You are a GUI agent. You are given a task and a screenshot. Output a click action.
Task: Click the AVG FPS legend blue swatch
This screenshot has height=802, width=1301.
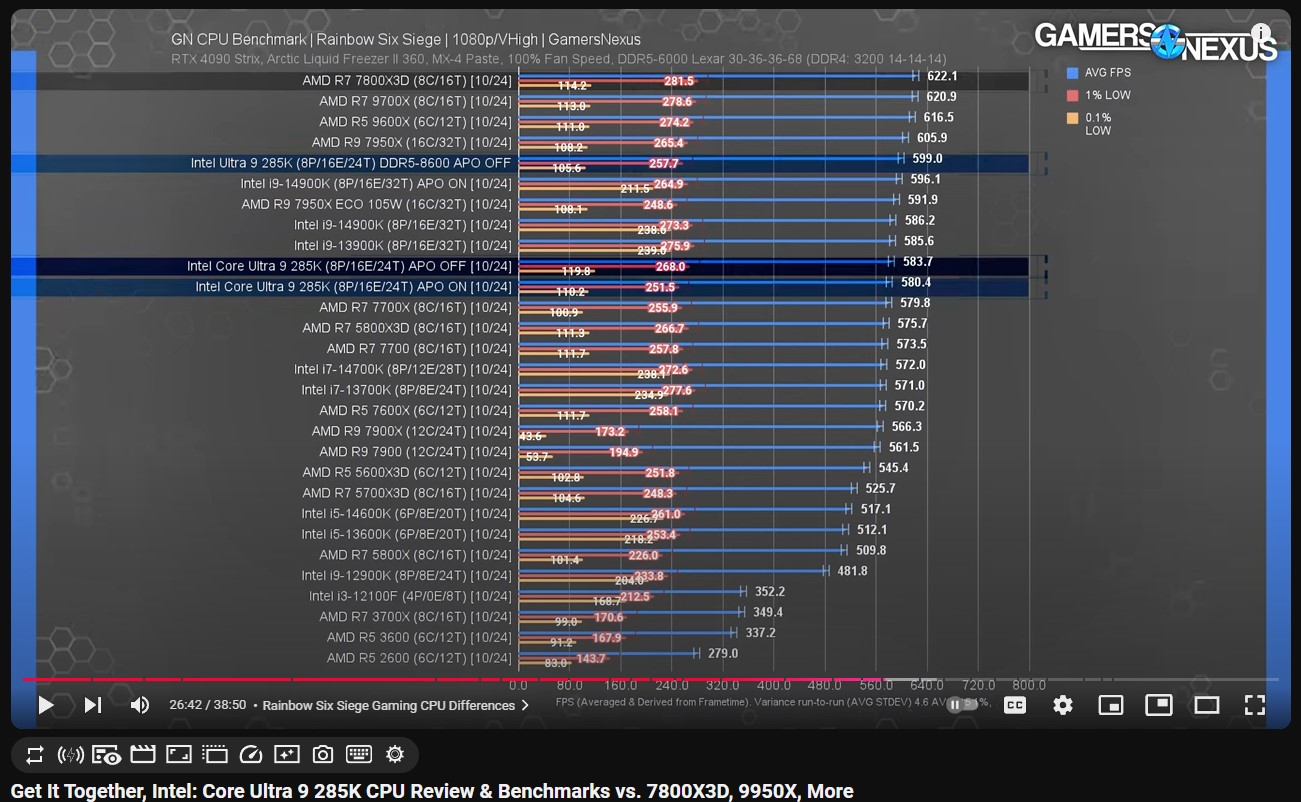(1073, 73)
